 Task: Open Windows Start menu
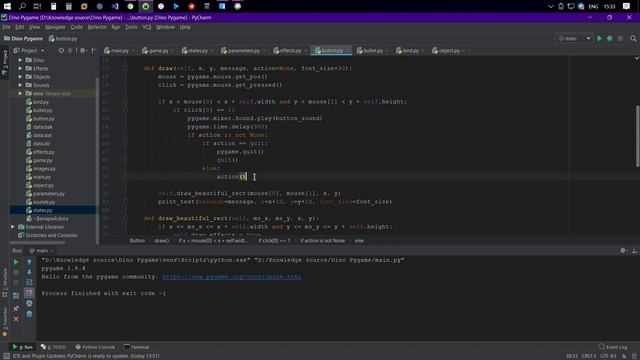(7, 6)
